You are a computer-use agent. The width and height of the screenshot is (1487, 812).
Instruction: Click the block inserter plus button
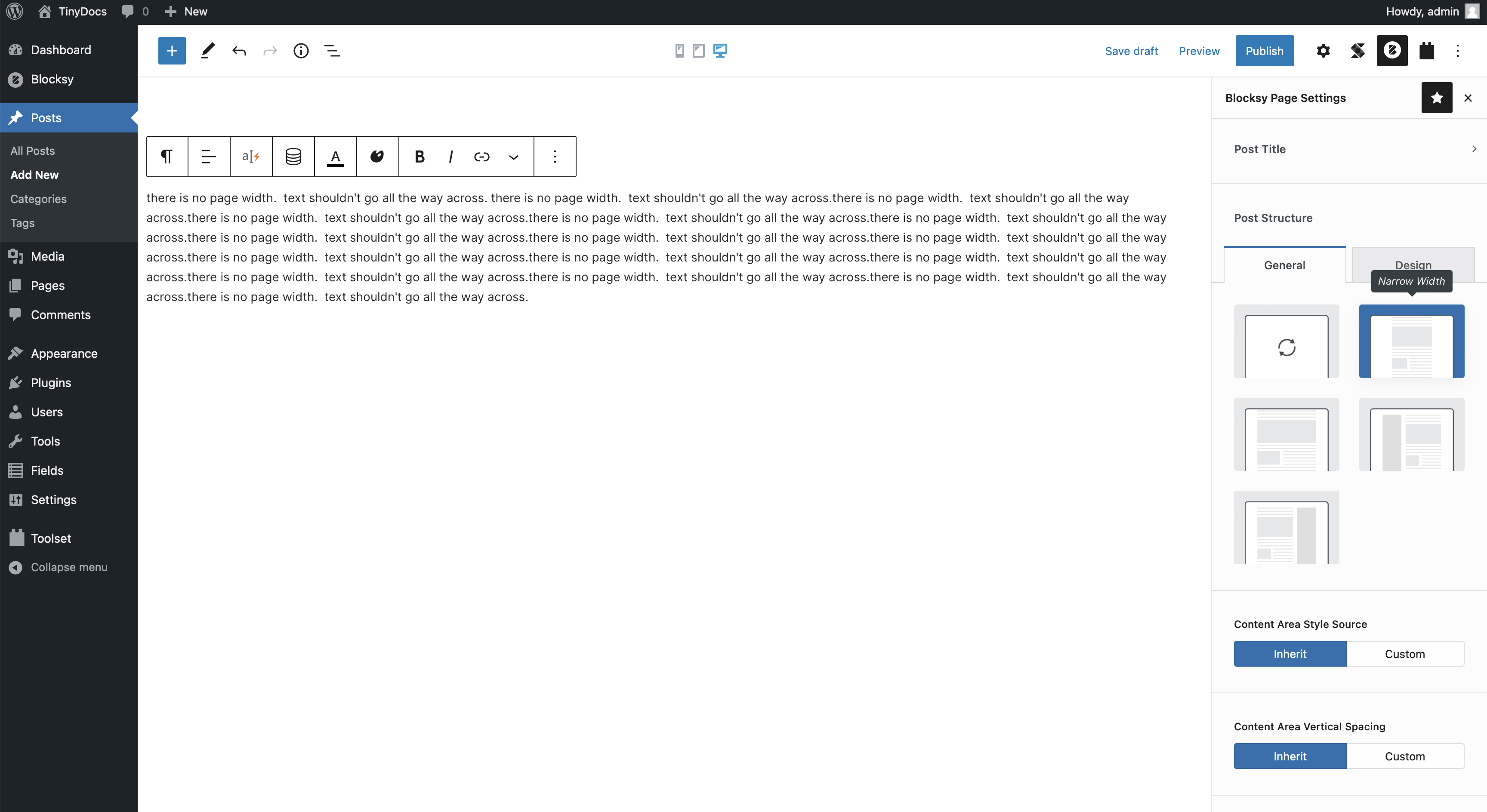point(171,51)
